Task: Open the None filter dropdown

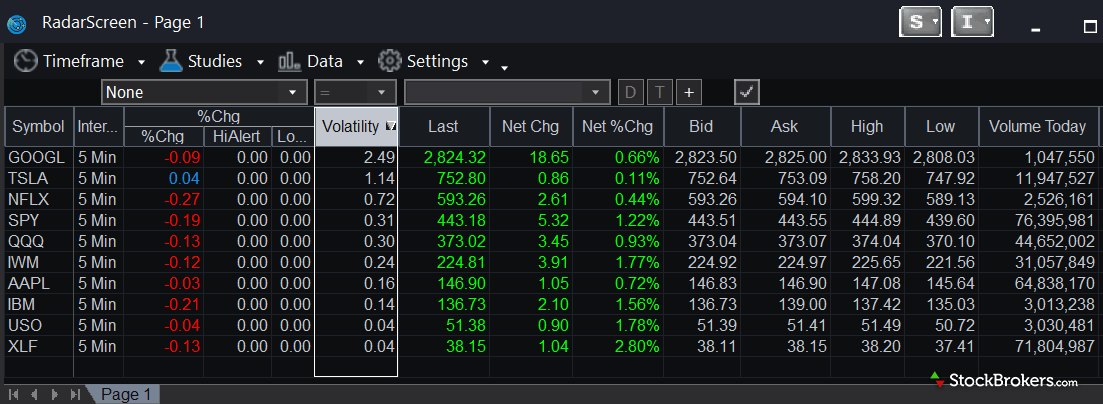Action: [x=204, y=92]
